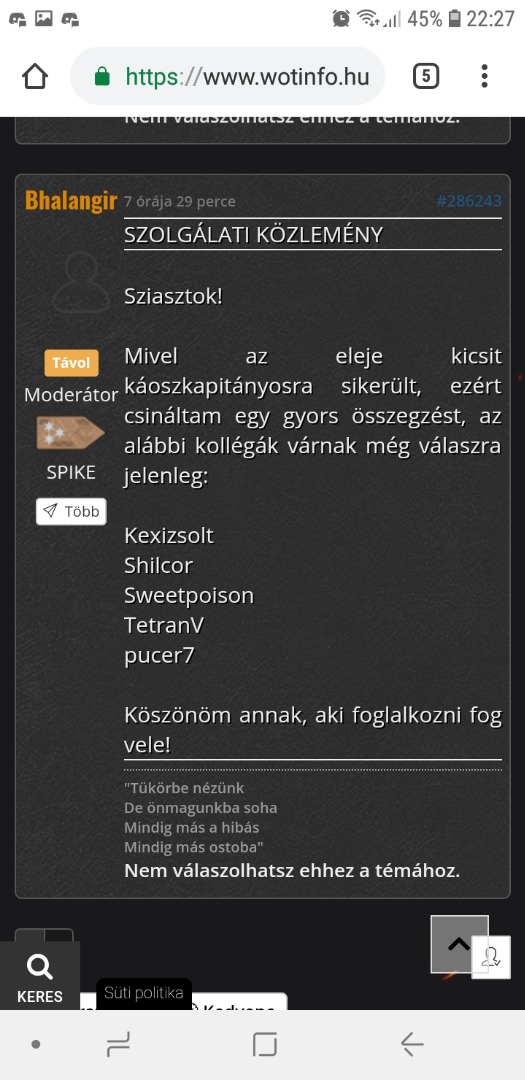Tap Bhalangir's avatar placeholder image
This screenshot has width=525, height=1080.
(x=81, y=282)
